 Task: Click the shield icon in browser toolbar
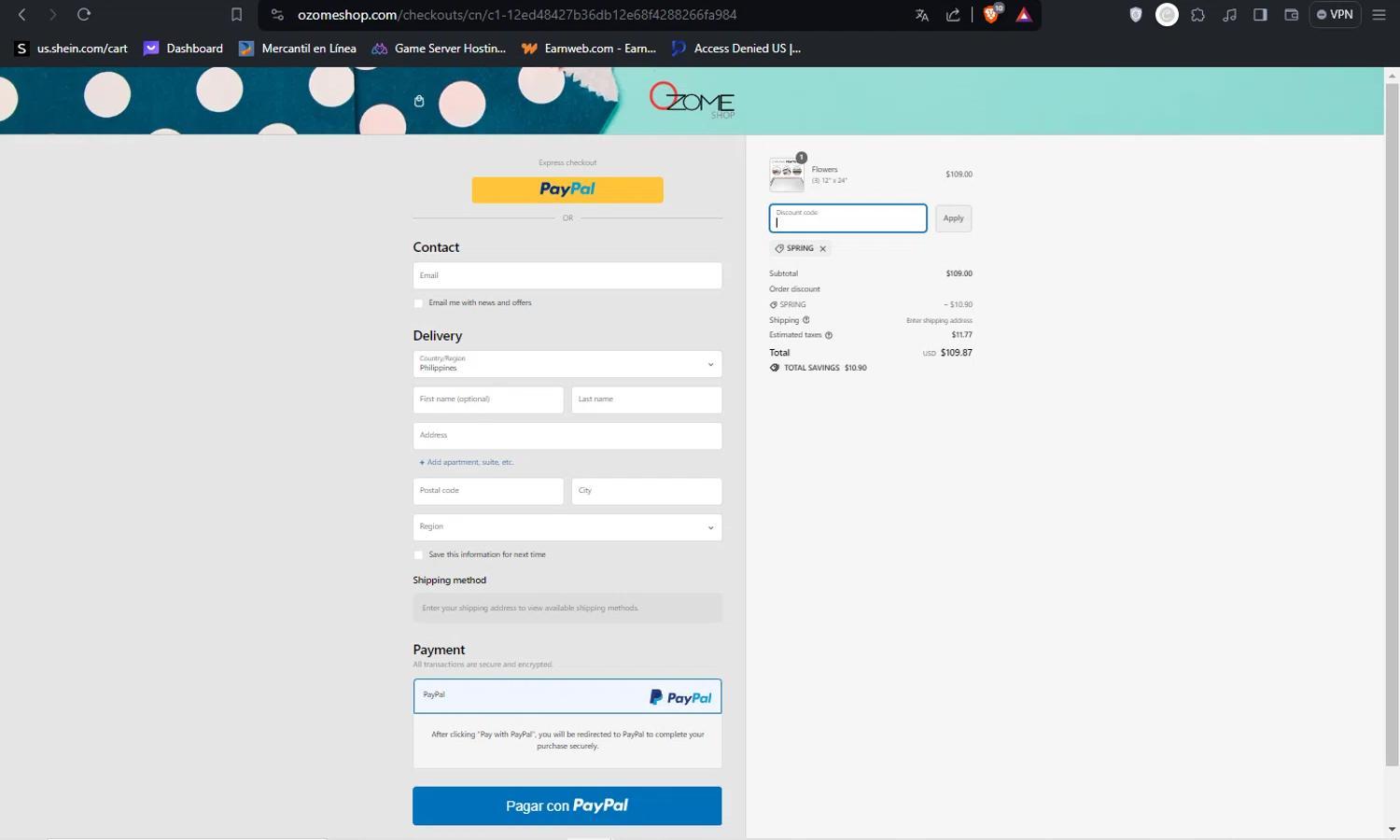[x=1136, y=15]
